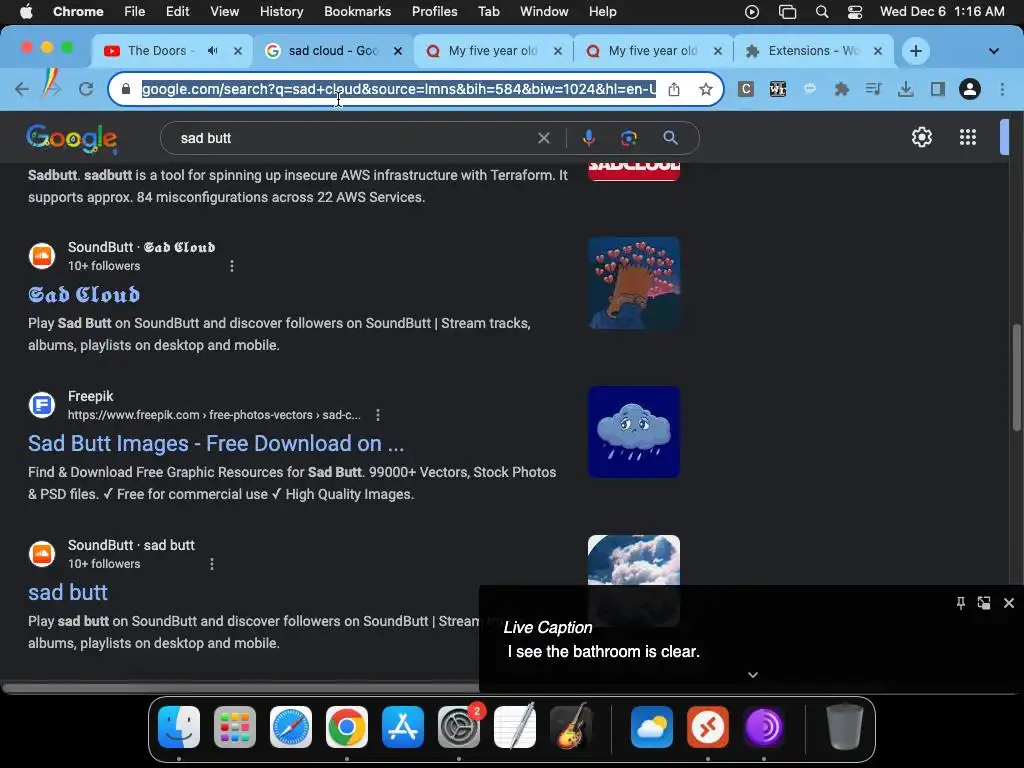
Task: Click the URL address bar
Action: (x=398, y=89)
